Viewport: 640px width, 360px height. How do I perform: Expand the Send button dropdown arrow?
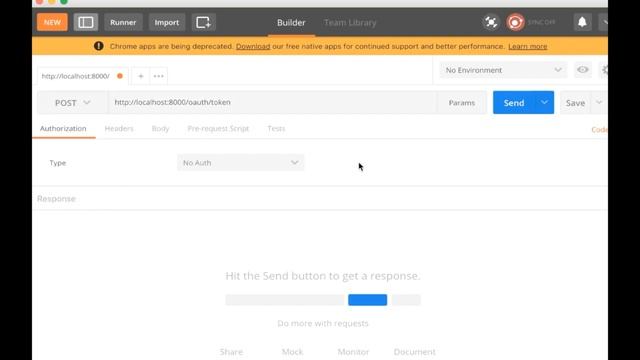544,102
